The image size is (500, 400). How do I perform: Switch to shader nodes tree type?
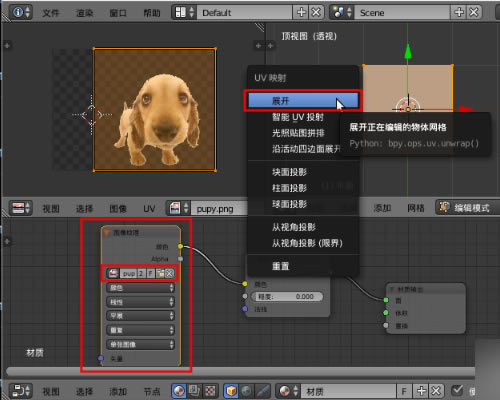pos(179,391)
